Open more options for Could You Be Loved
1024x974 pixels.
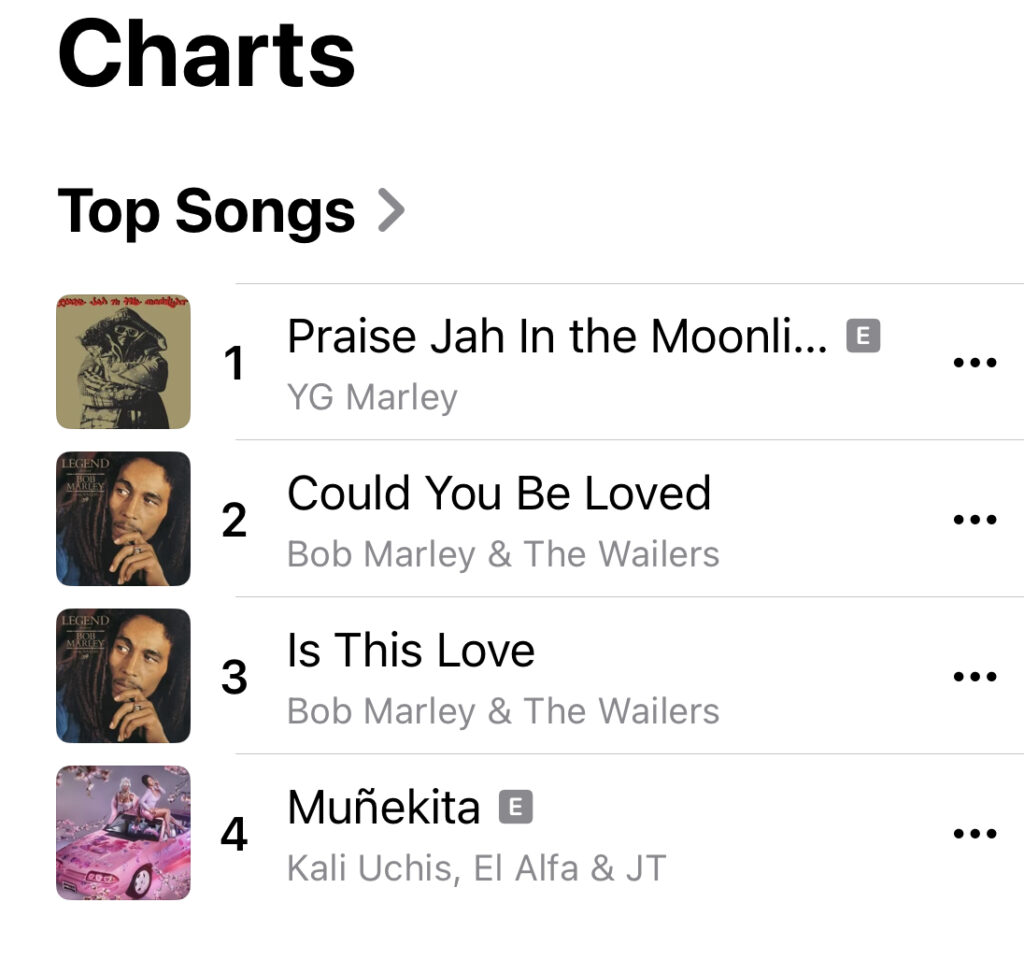pos(975,520)
